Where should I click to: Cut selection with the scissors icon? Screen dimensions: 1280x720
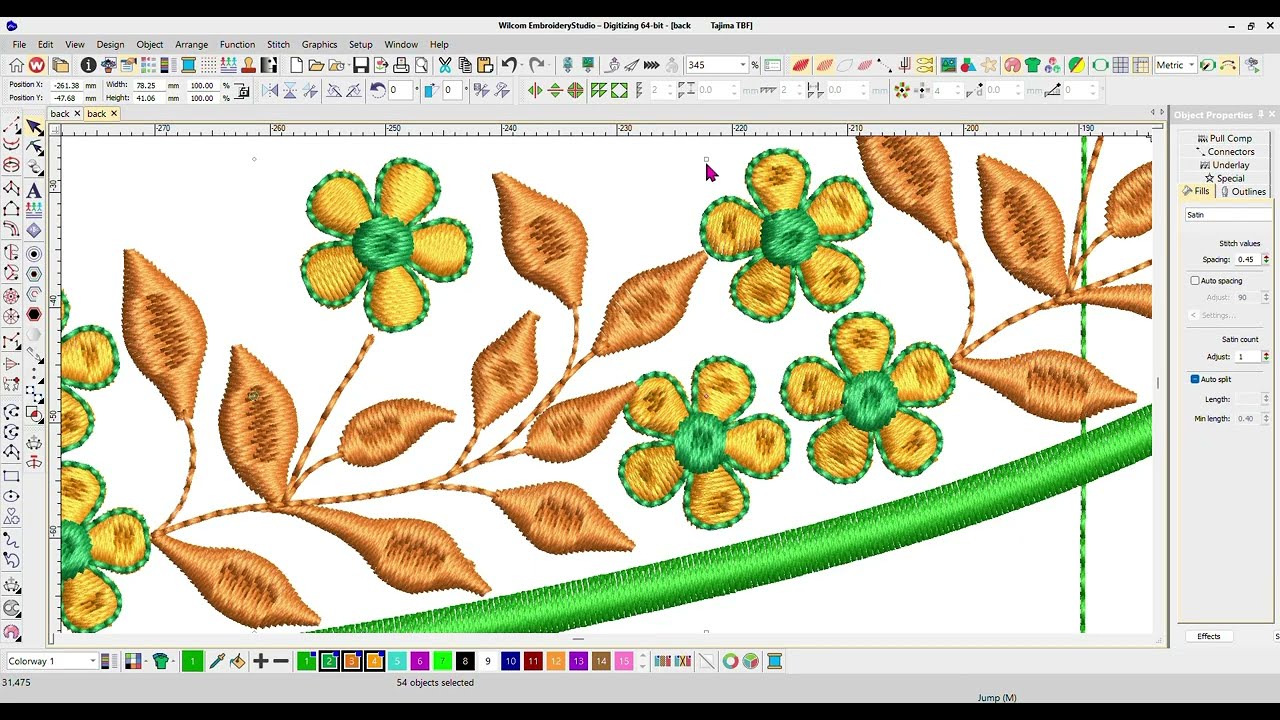pos(445,65)
